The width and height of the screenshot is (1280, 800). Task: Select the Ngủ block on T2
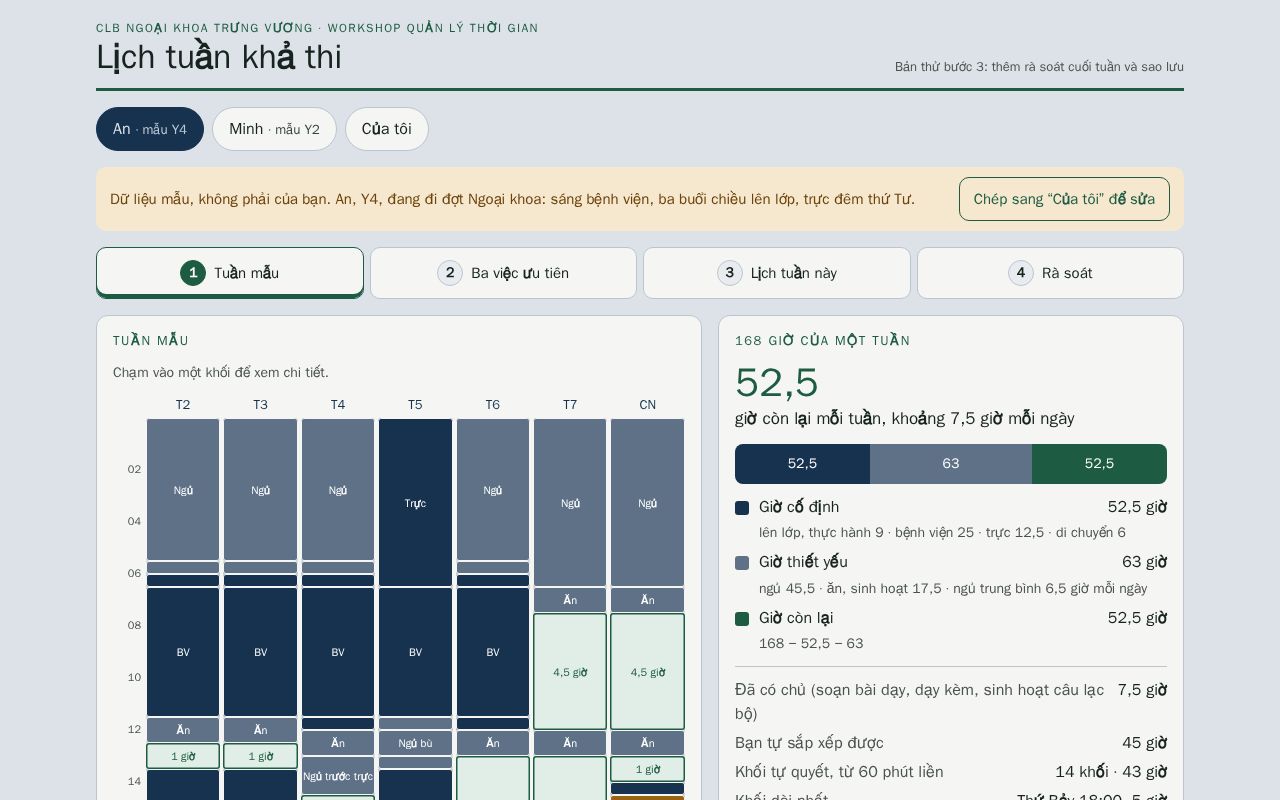(x=183, y=490)
